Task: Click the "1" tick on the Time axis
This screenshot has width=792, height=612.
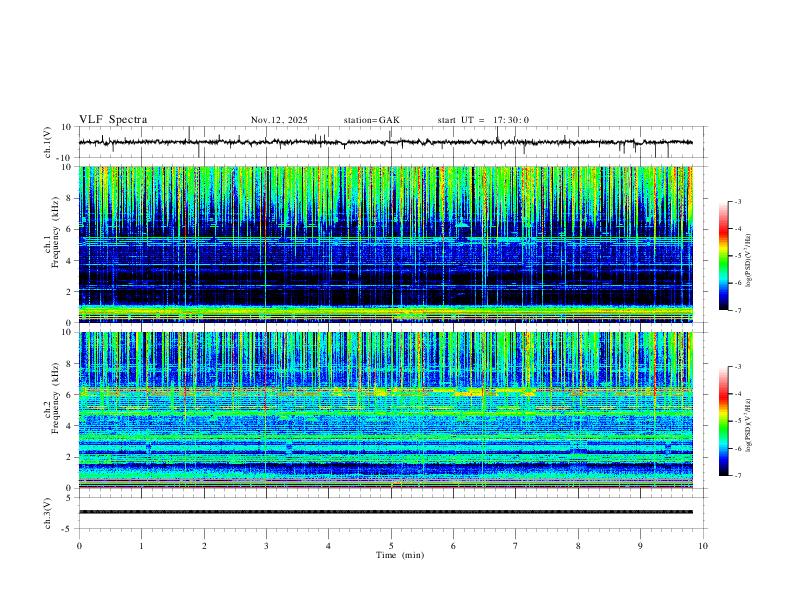Action: (x=141, y=546)
